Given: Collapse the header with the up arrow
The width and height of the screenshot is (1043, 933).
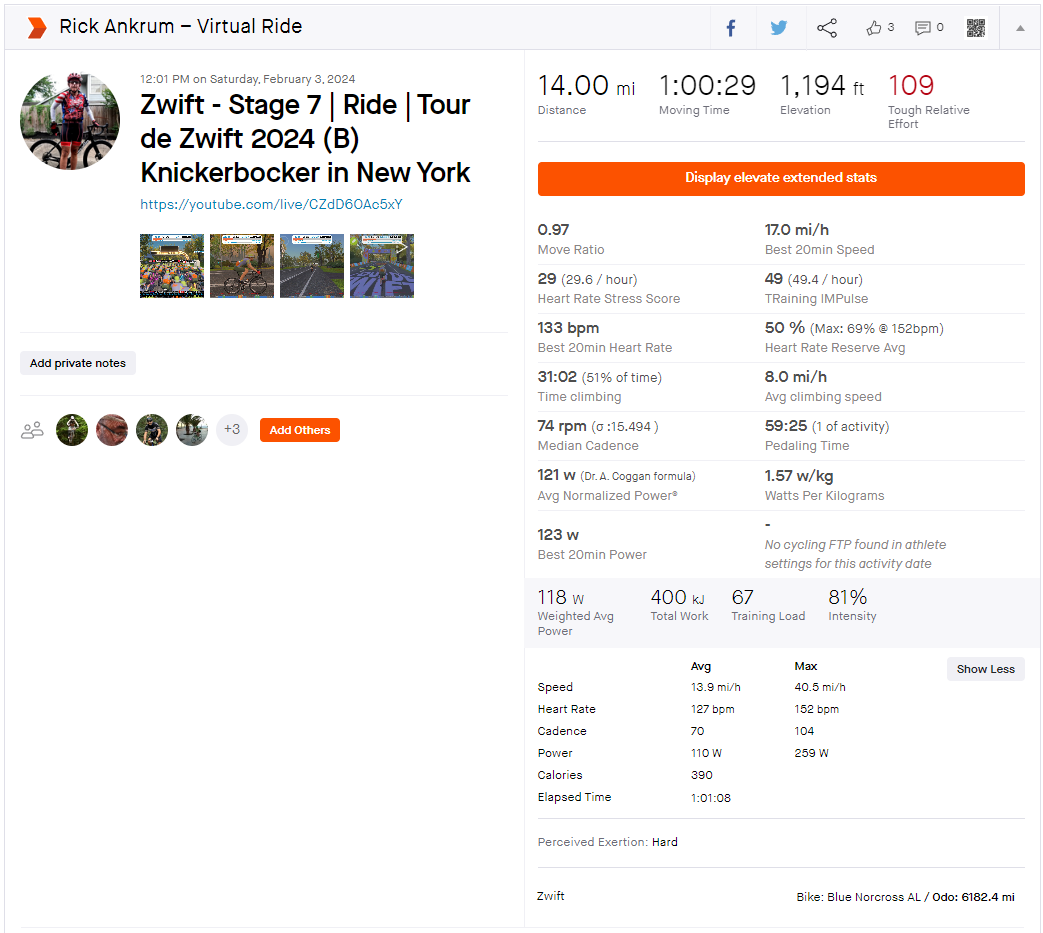Looking at the screenshot, I should [1020, 28].
